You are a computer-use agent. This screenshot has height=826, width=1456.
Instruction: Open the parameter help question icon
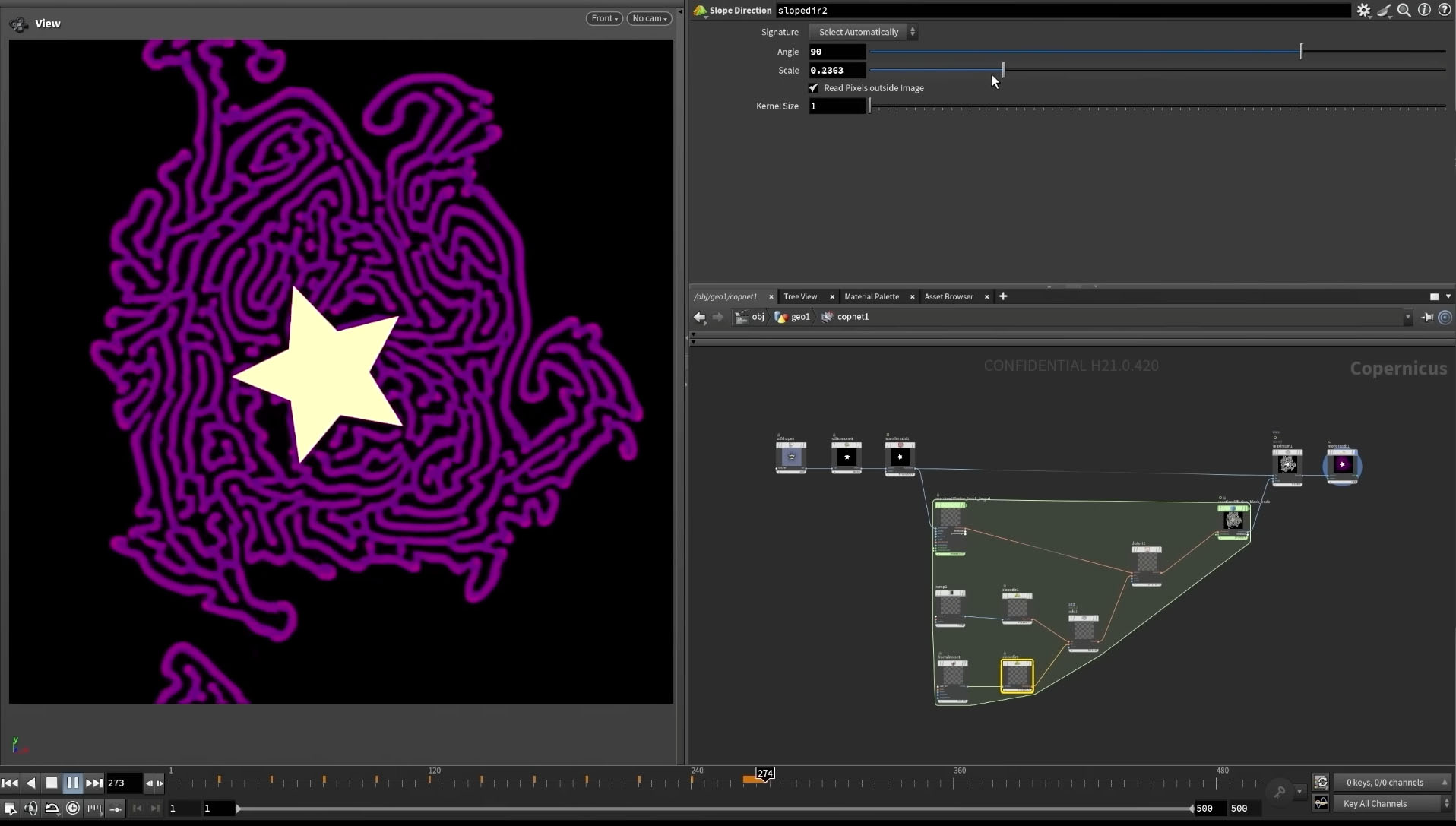(1445, 11)
